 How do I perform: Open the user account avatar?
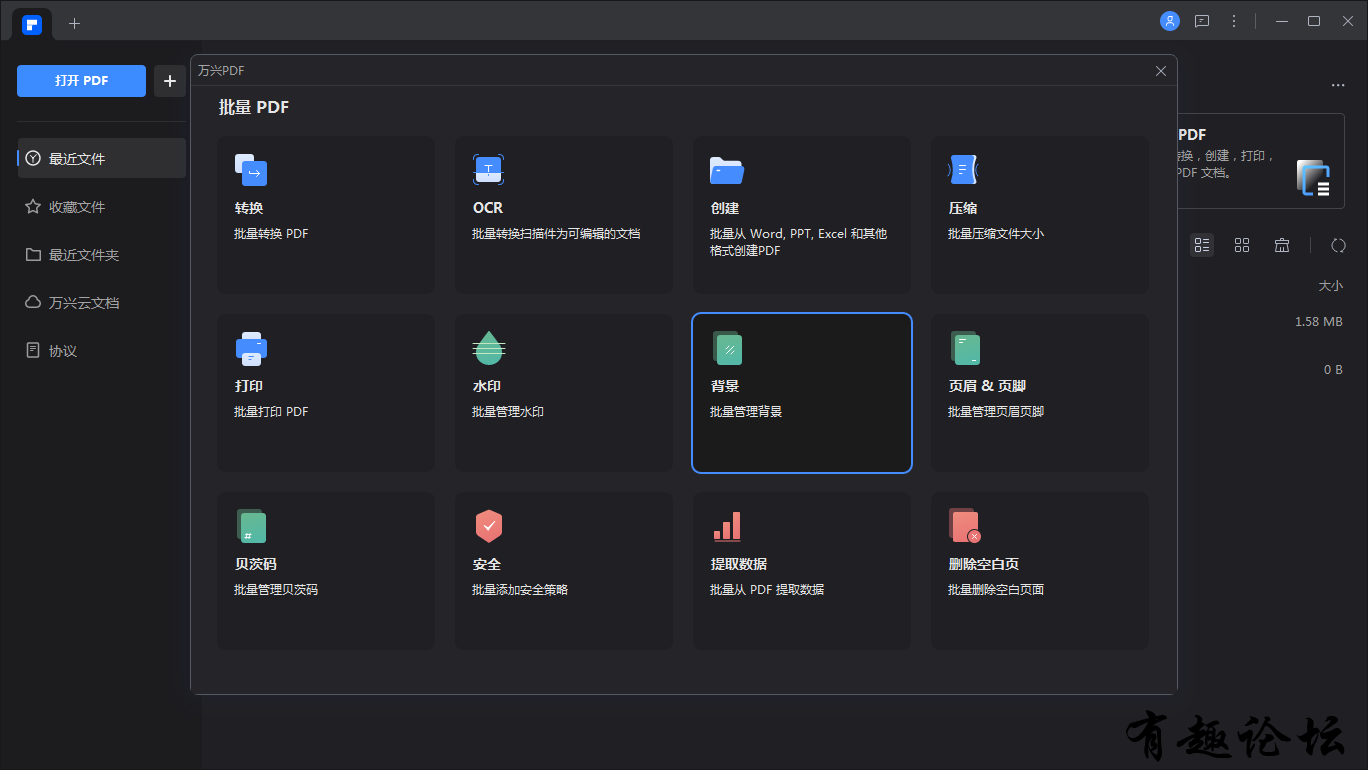click(x=1170, y=21)
